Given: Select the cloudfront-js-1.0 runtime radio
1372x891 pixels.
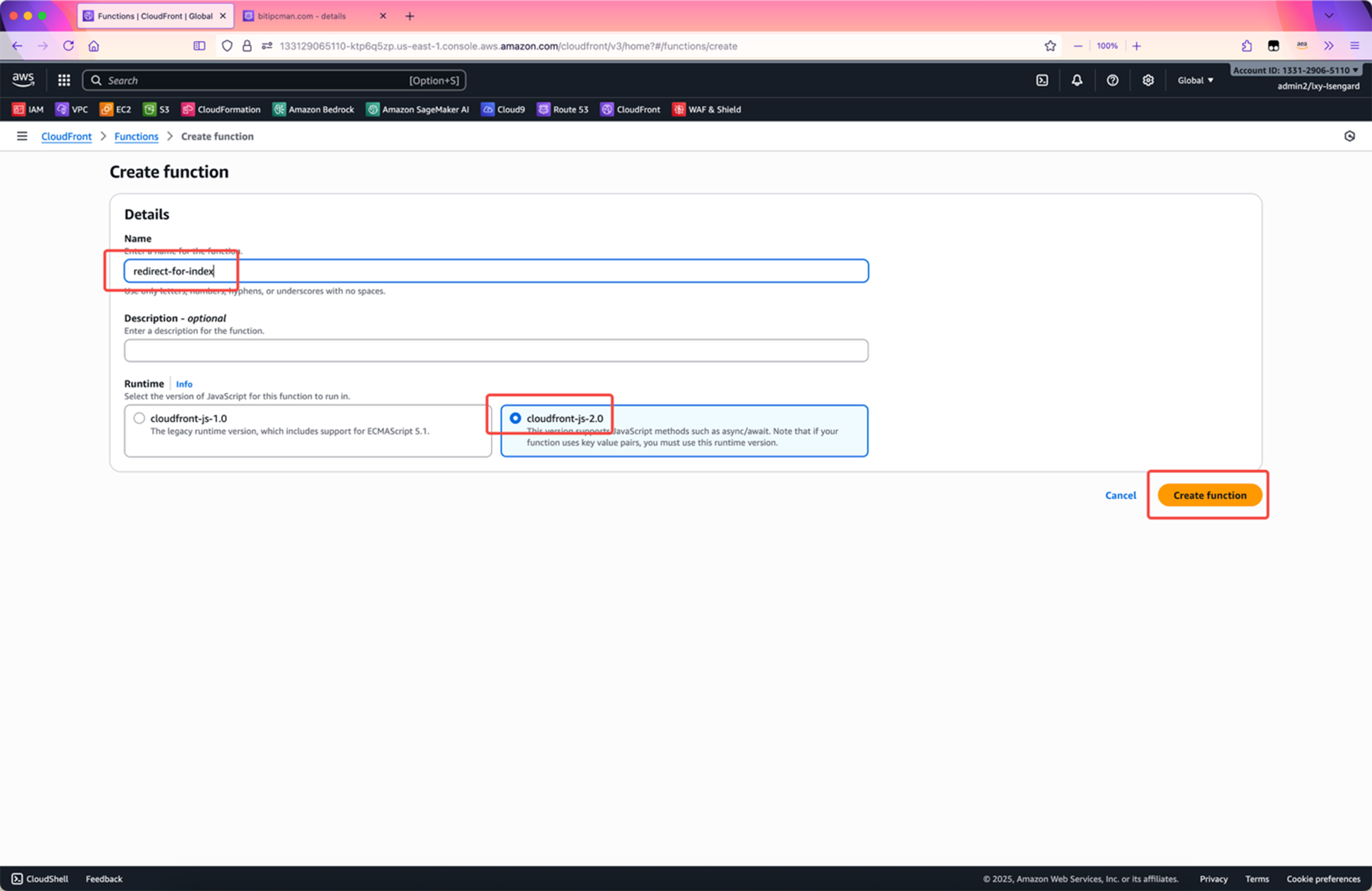Looking at the screenshot, I should pyautogui.click(x=139, y=418).
